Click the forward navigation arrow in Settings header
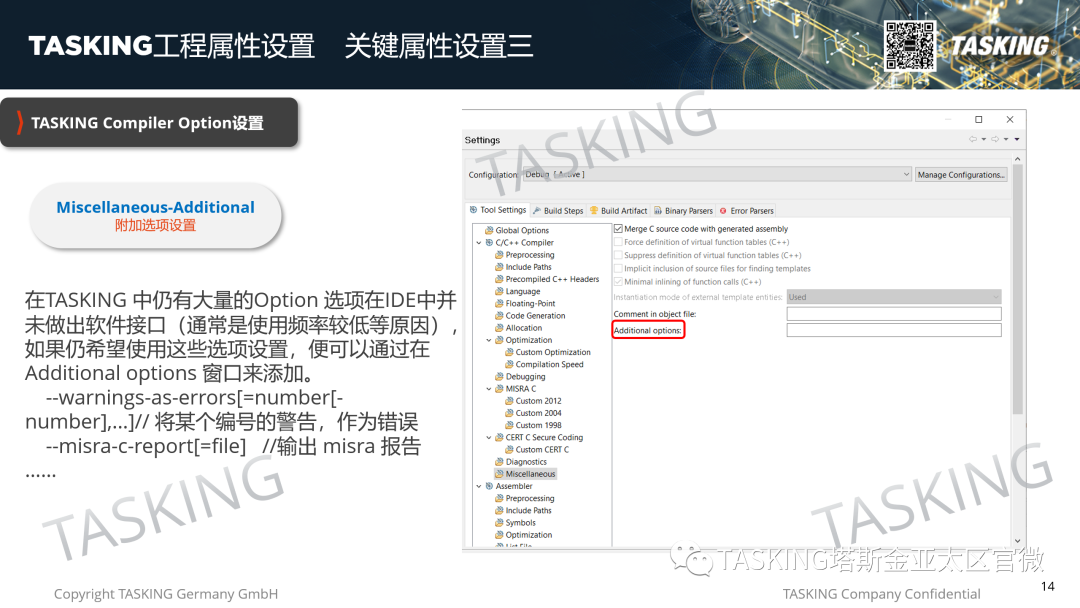The width and height of the screenshot is (1080, 608). (995, 139)
